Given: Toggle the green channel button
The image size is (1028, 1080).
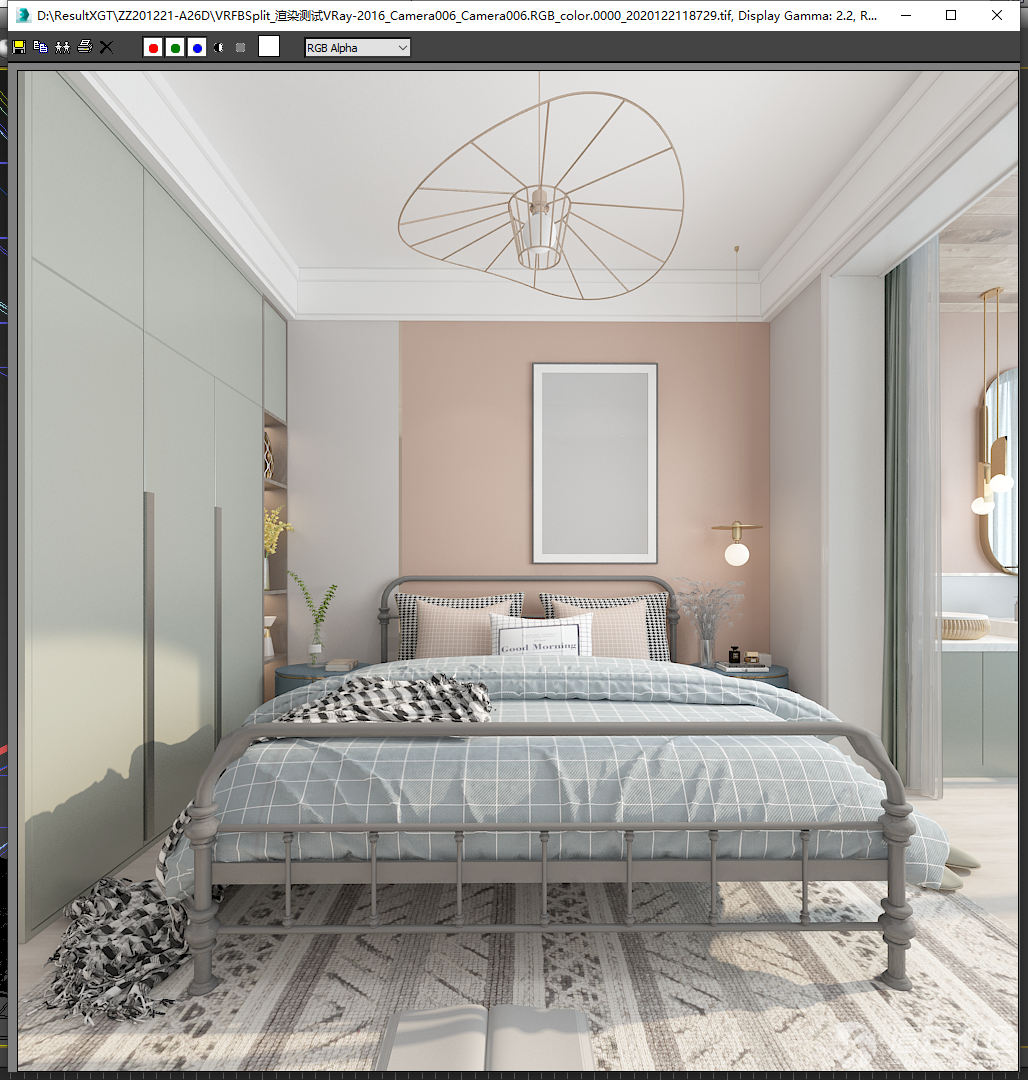Looking at the screenshot, I should click(x=175, y=47).
